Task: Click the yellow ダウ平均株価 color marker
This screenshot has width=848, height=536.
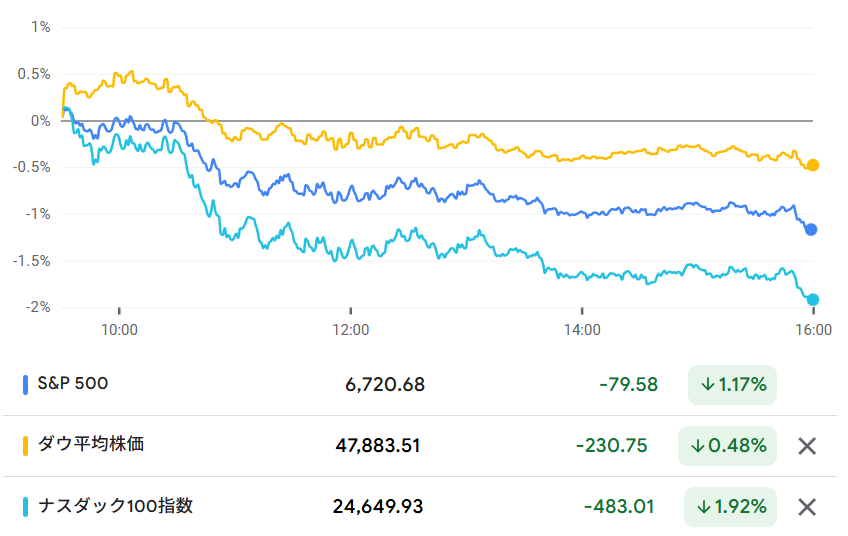Action: [25, 445]
